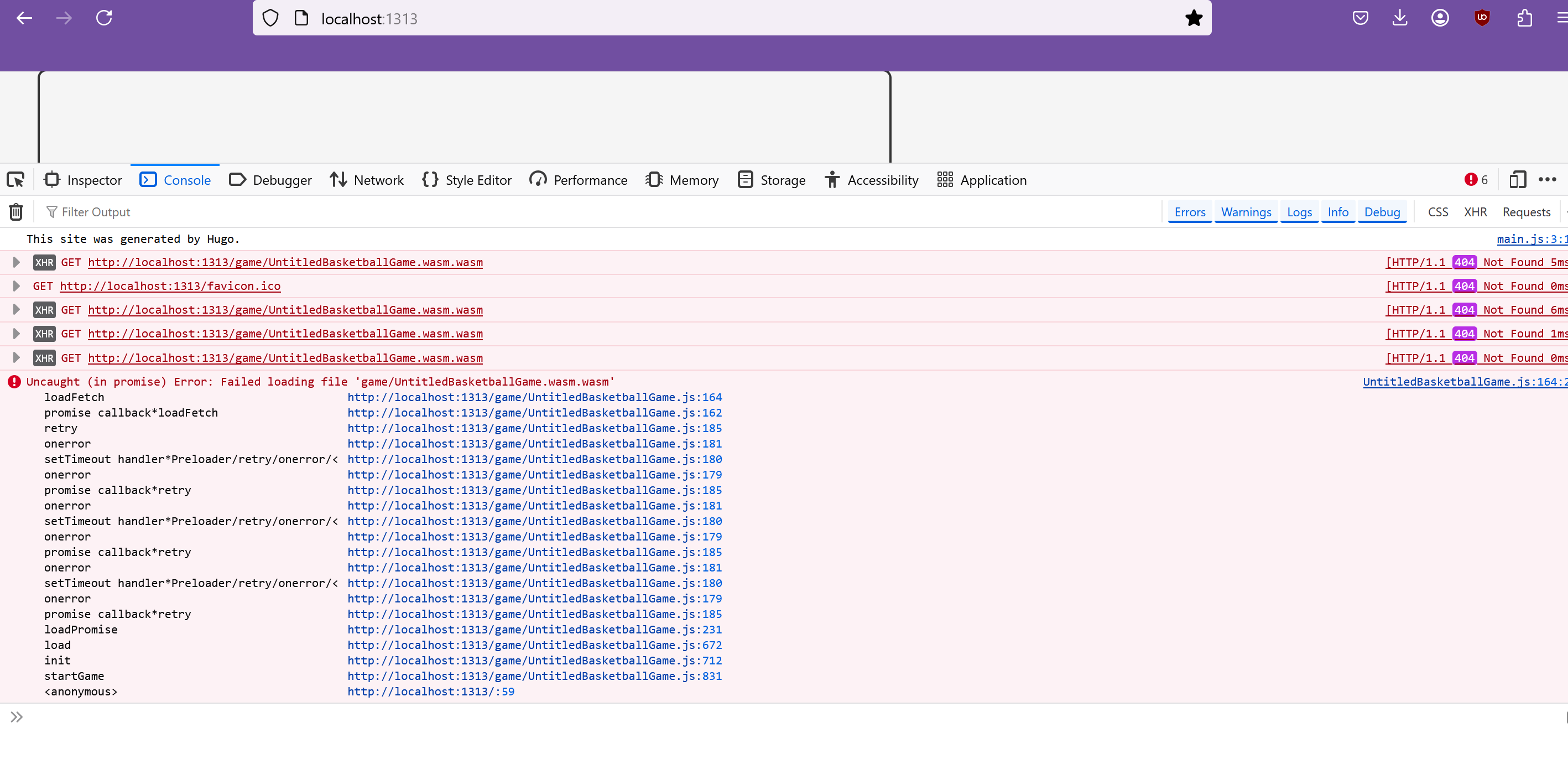Expand the first wasm 404 request
Image resolution: width=1568 pixels, height=764 pixels.
point(17,262)
